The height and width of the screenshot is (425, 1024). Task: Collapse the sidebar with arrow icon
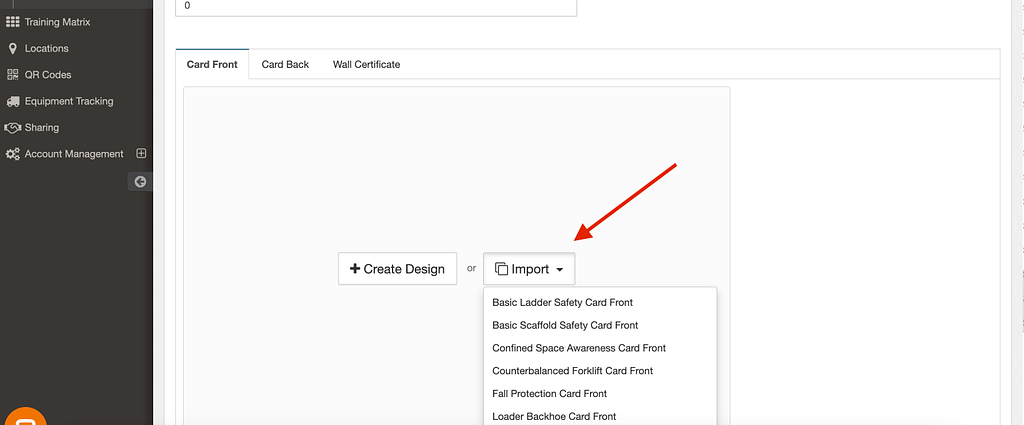tap(140, 181)
